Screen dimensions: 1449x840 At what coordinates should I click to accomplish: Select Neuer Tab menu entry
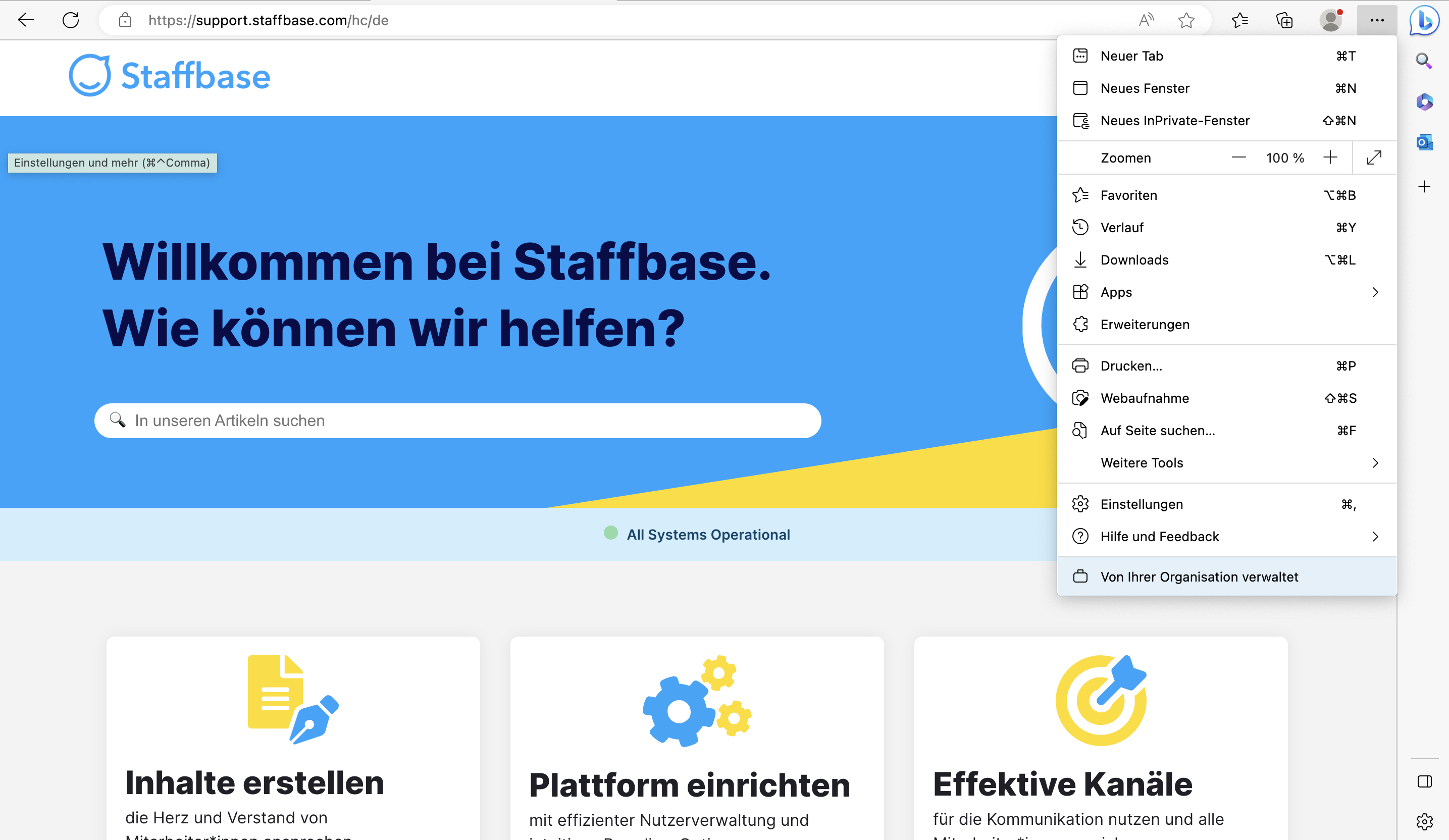coord(1227,56)
